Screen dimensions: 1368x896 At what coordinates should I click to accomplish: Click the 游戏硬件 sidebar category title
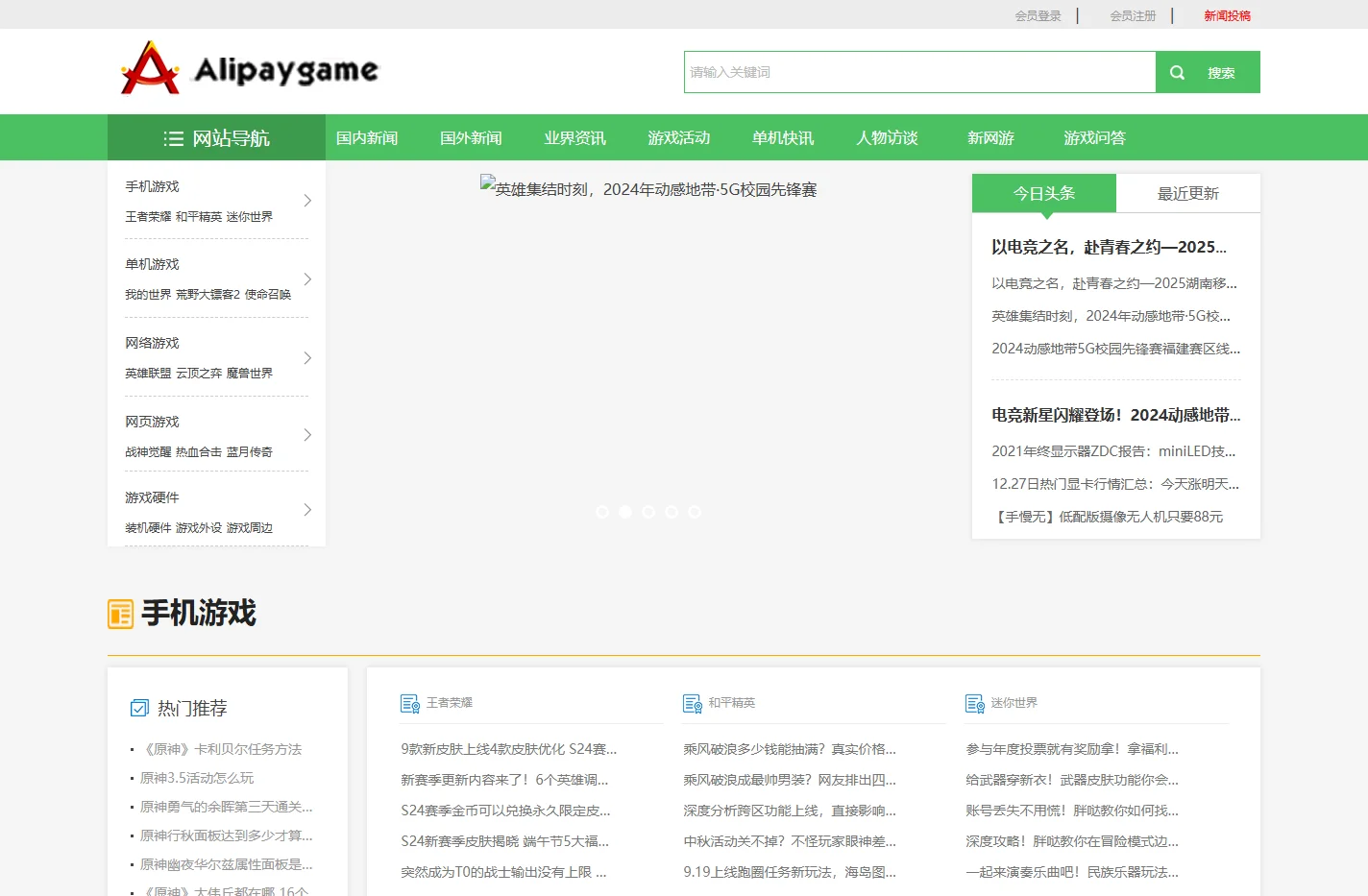[x=152, y=497]
